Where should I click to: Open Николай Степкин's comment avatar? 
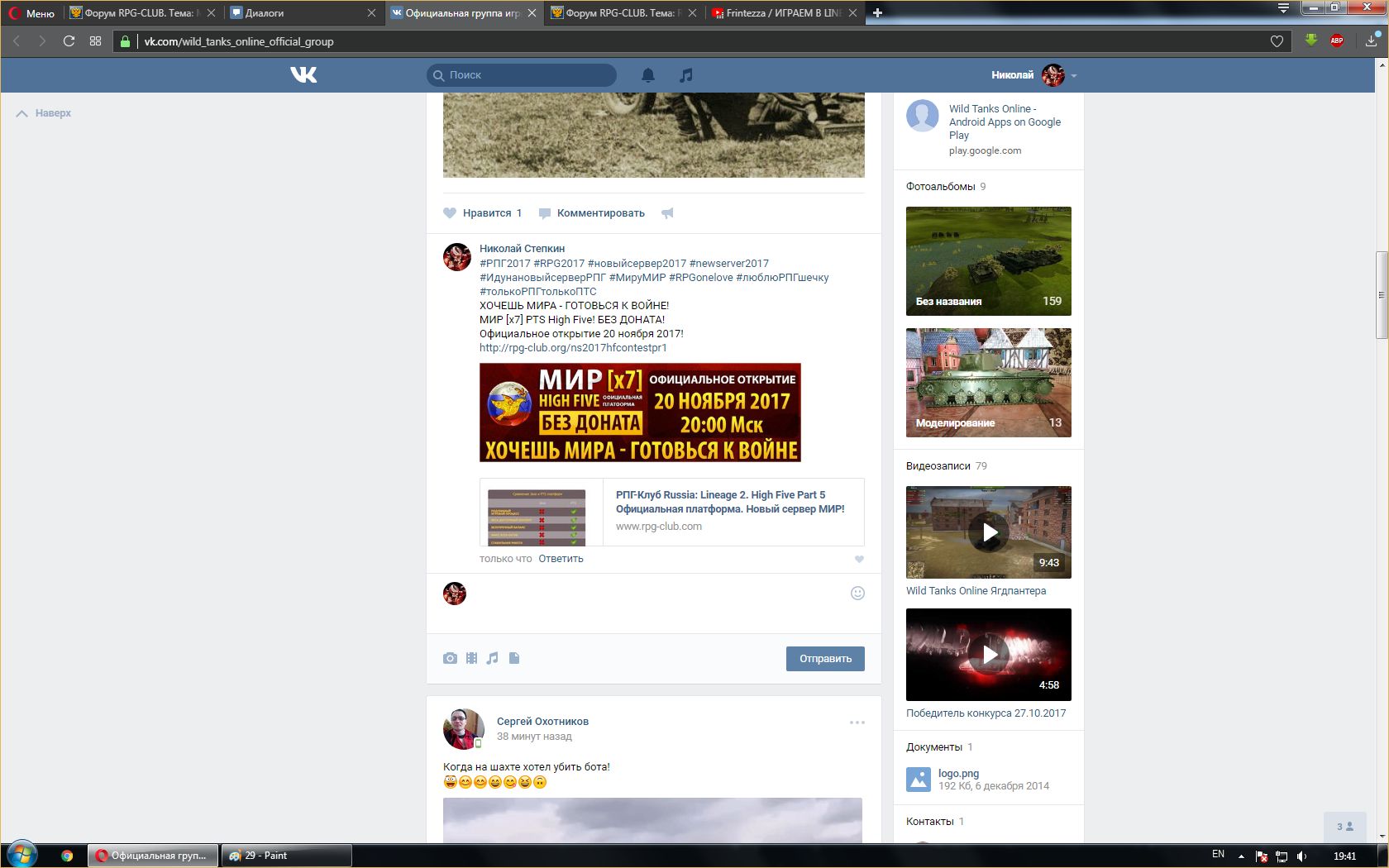click(457, 257)
